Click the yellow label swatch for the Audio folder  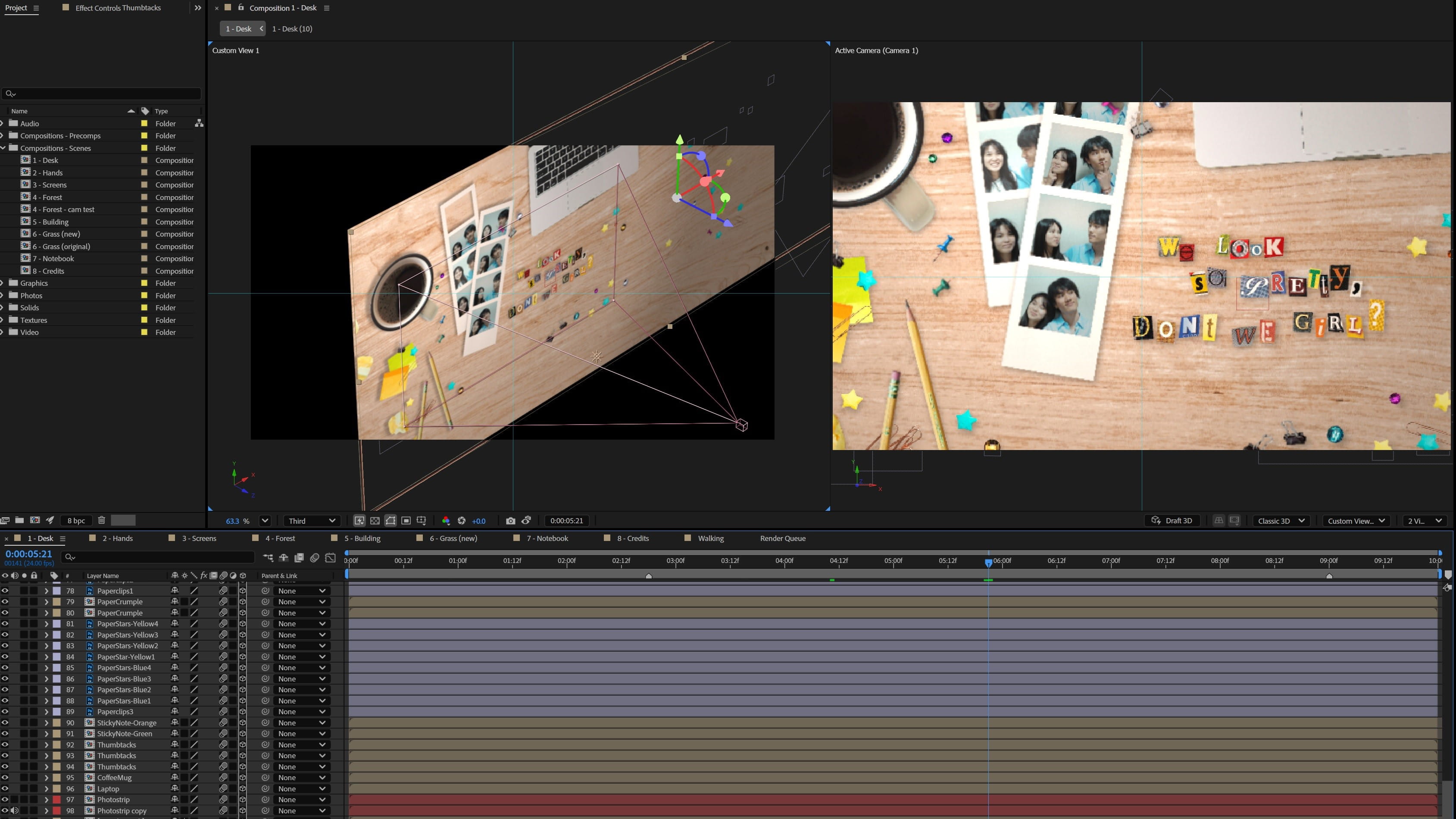point(144,123)
